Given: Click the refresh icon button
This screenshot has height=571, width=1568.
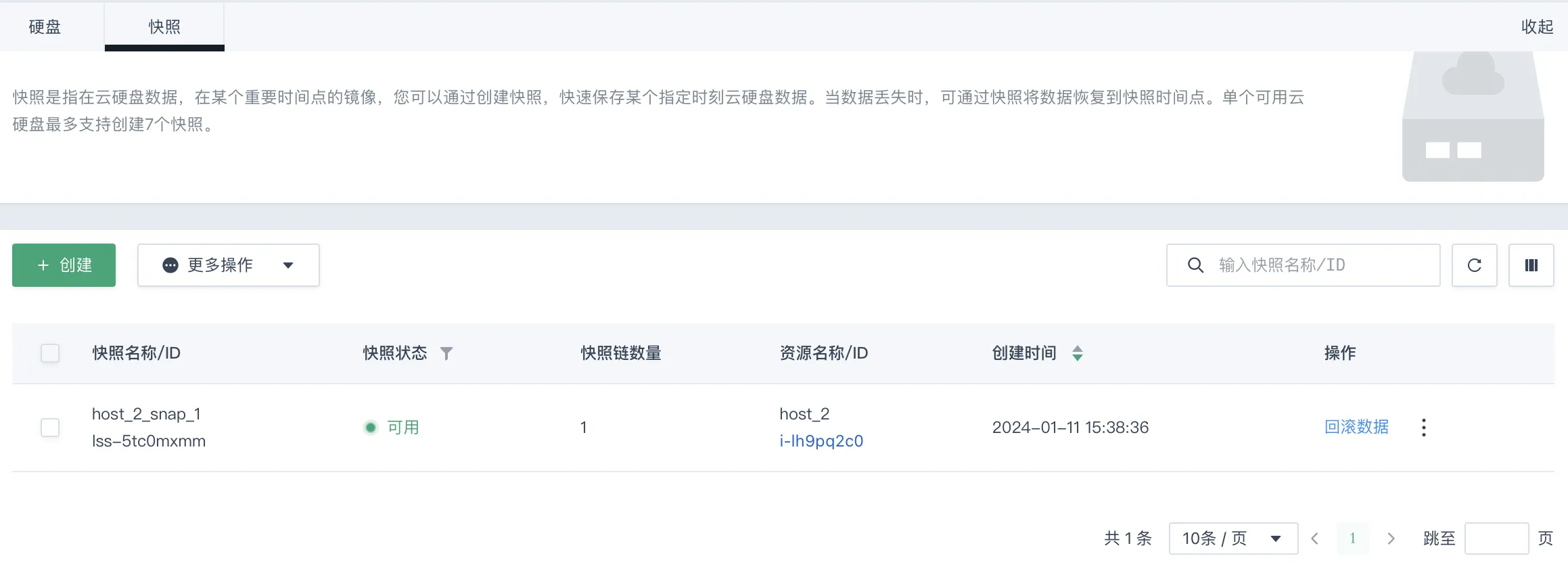Looking at the screenshot, I should (x=1474, y=265).
